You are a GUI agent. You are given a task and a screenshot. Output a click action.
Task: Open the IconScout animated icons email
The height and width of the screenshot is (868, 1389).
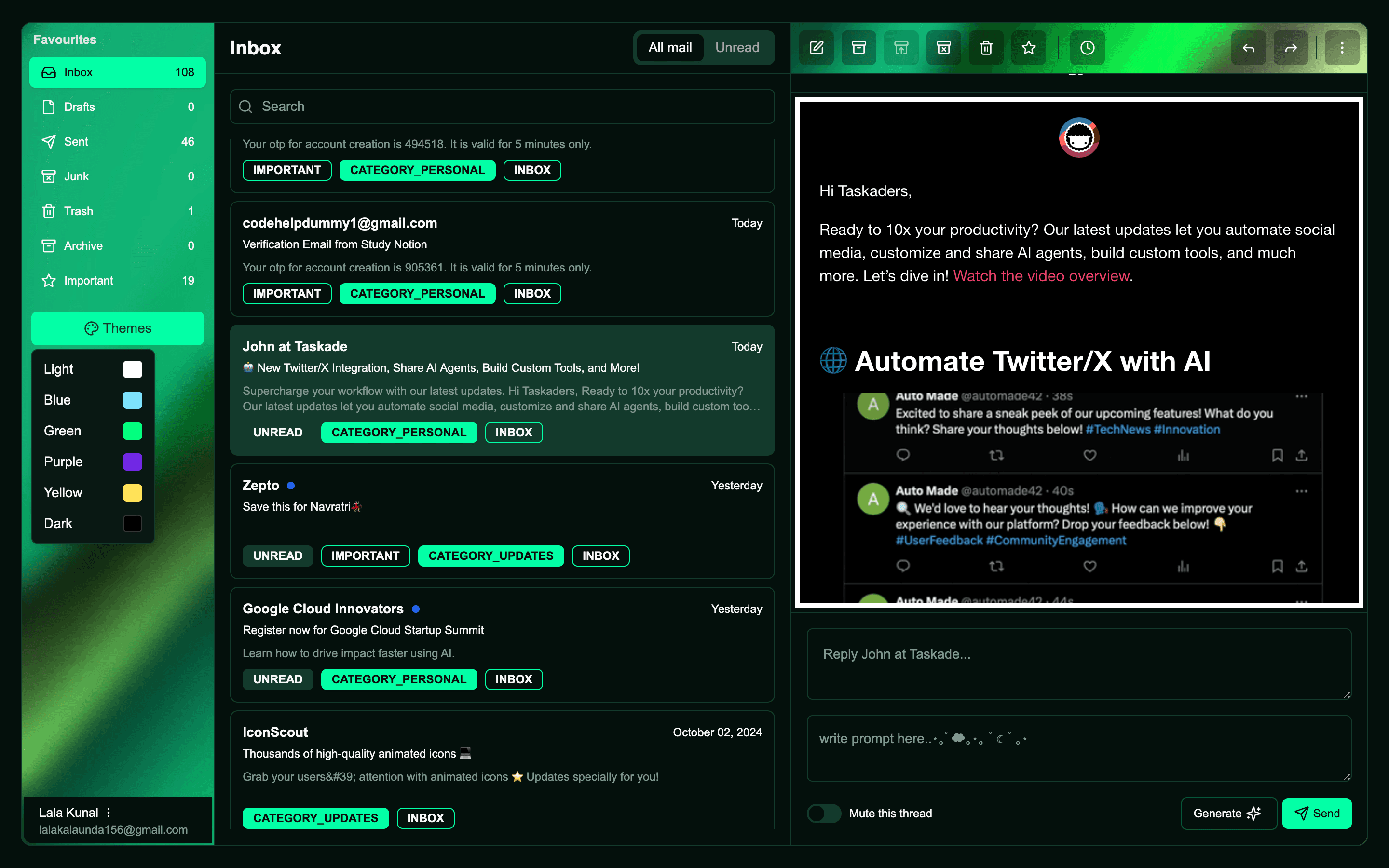tap(502, 771)
